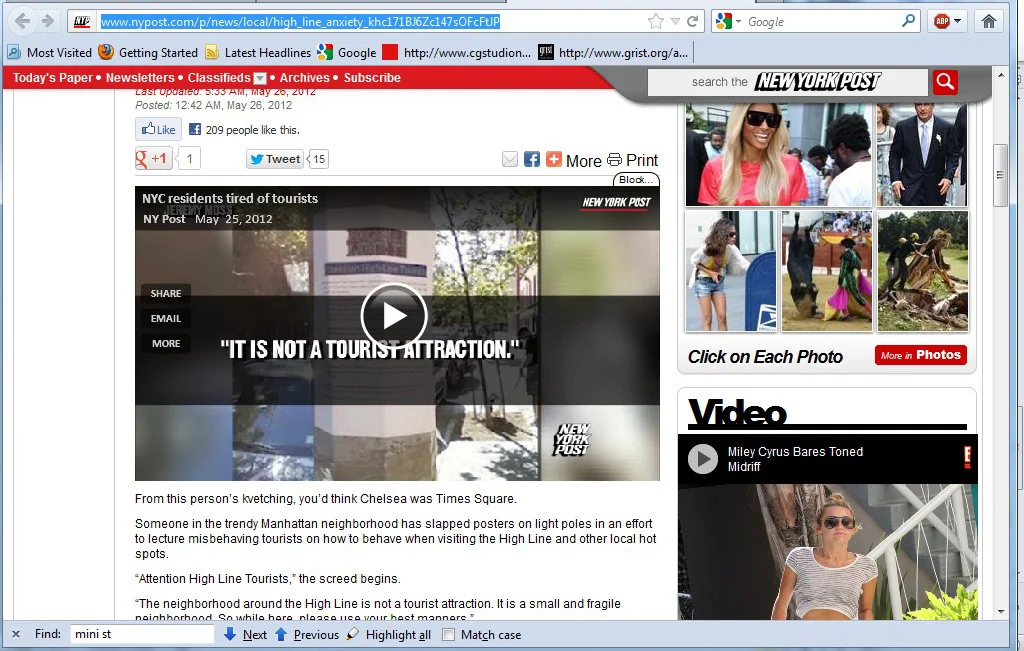
Task: Open photo of blonde woman in sunglasses
Action: [778, 155]
